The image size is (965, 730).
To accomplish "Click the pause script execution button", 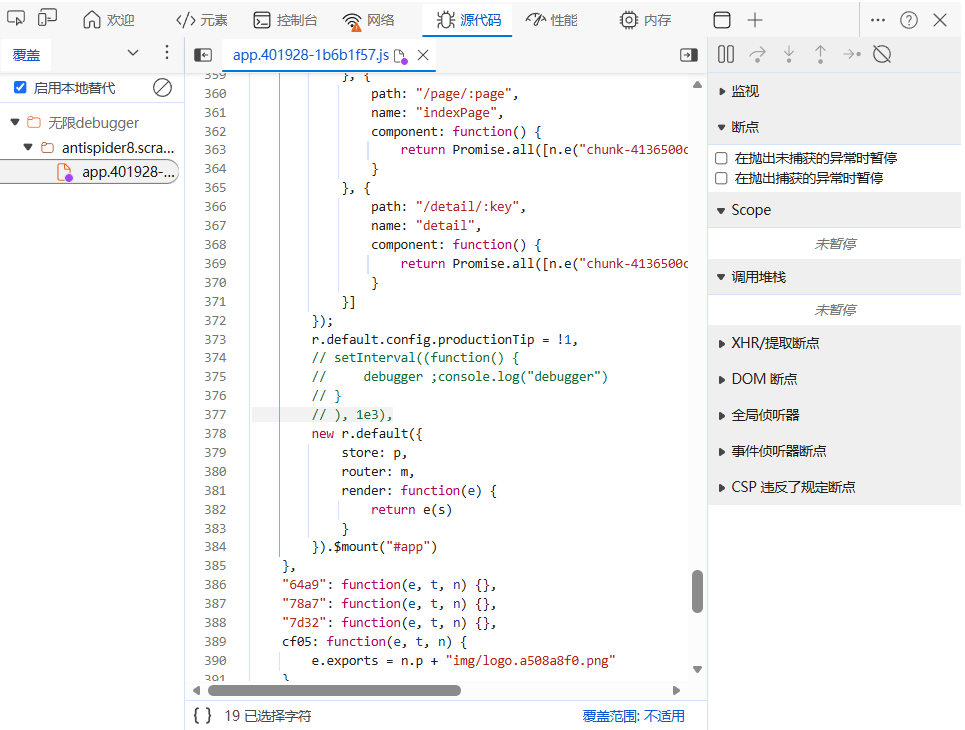I will coord(726,54).
